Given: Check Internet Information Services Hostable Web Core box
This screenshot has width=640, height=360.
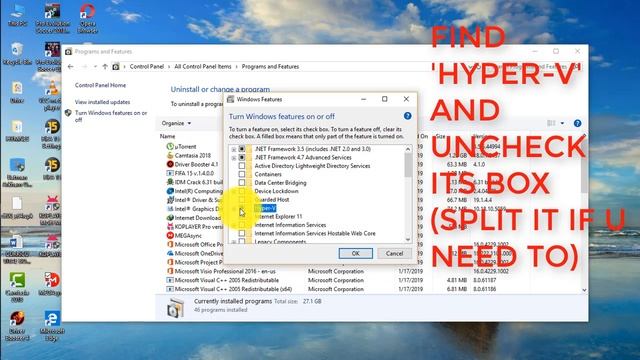Looking at the screenshot, I should 242,233.
